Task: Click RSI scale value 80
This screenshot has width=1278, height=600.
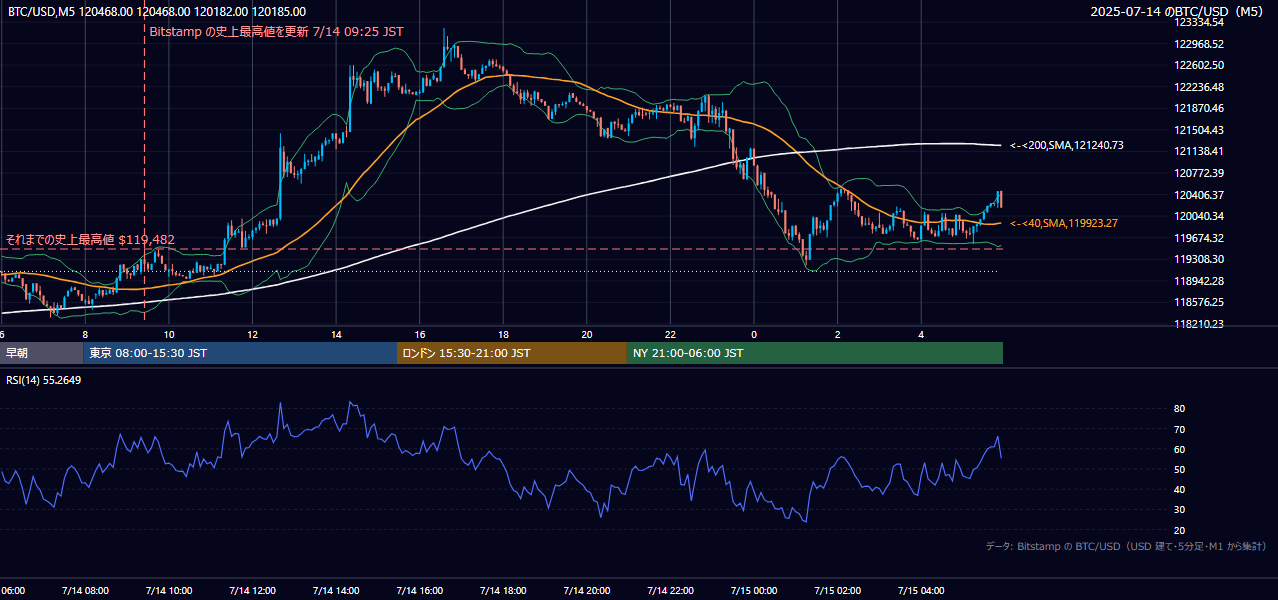Action: [1179, 409]
